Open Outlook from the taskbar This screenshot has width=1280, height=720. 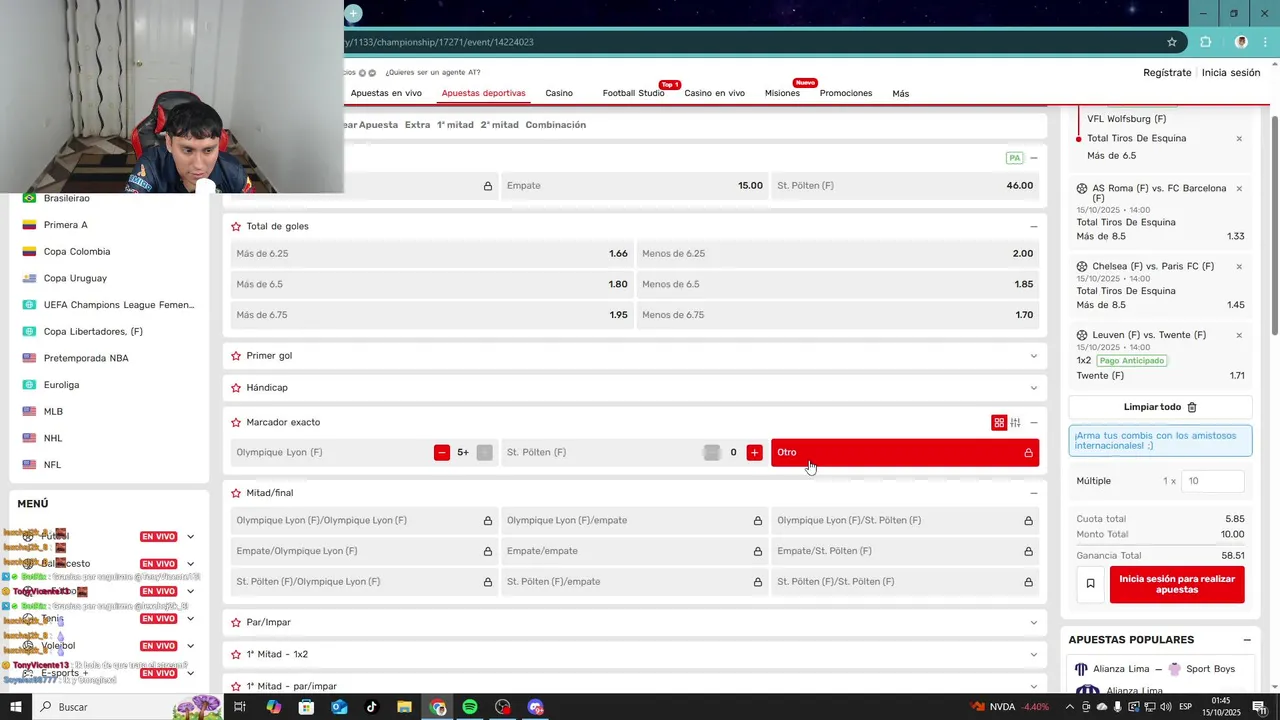click(x=338, y=707)
